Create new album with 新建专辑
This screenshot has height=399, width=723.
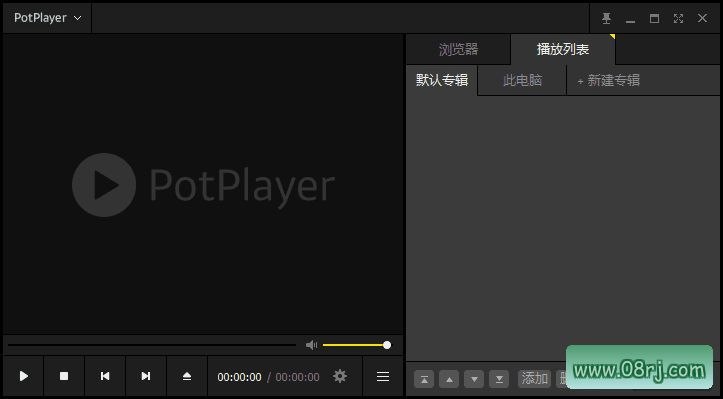point(609,80)
